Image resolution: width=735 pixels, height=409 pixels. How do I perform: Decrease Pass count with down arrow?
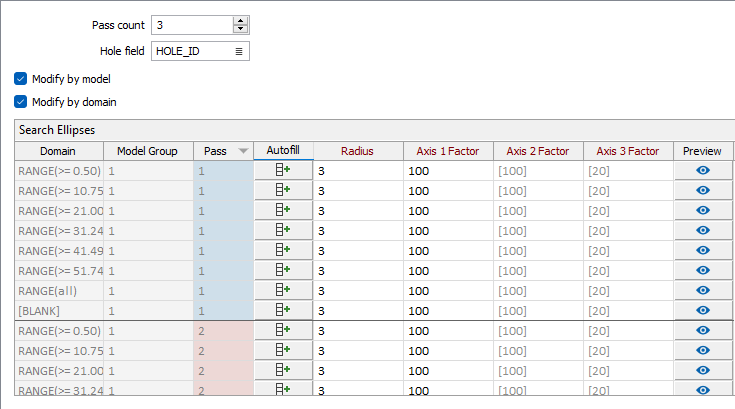tap(240, 29)
